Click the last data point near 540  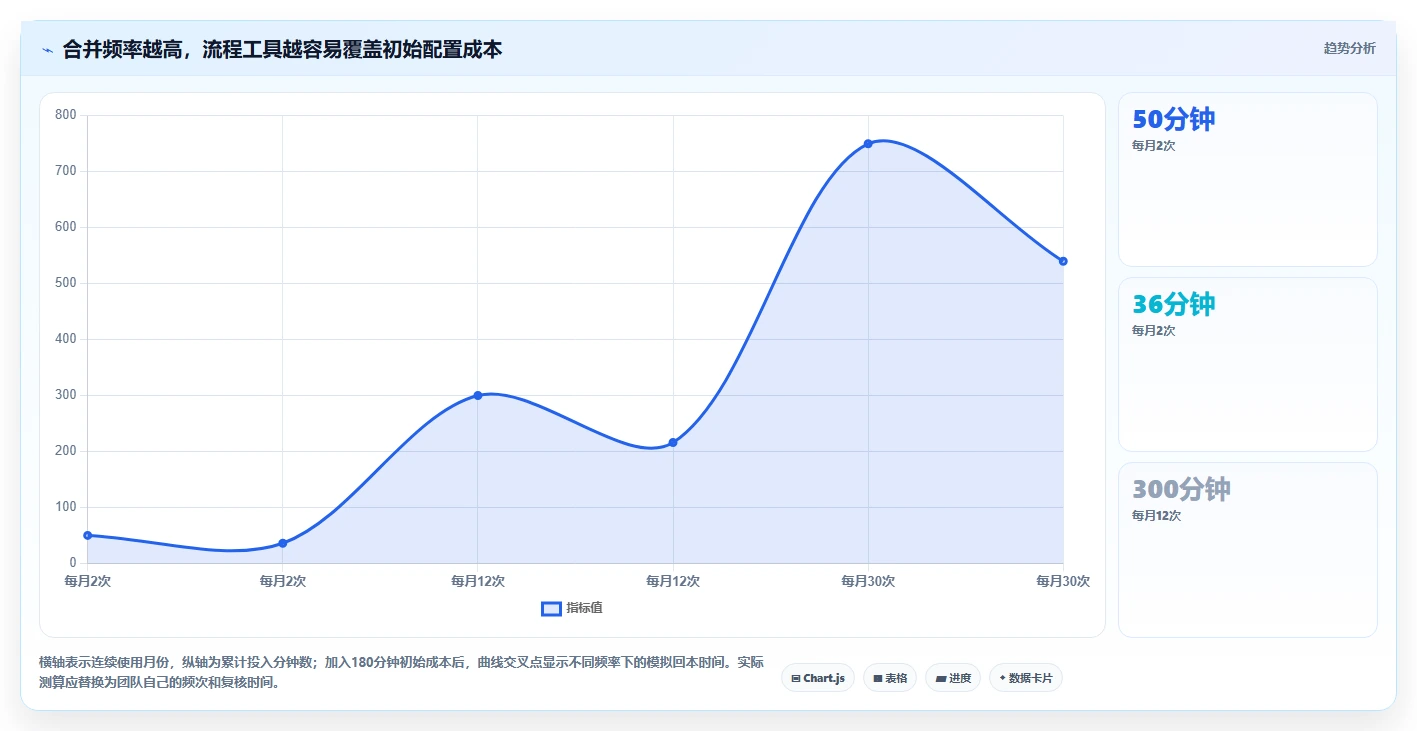point(1063,261)
